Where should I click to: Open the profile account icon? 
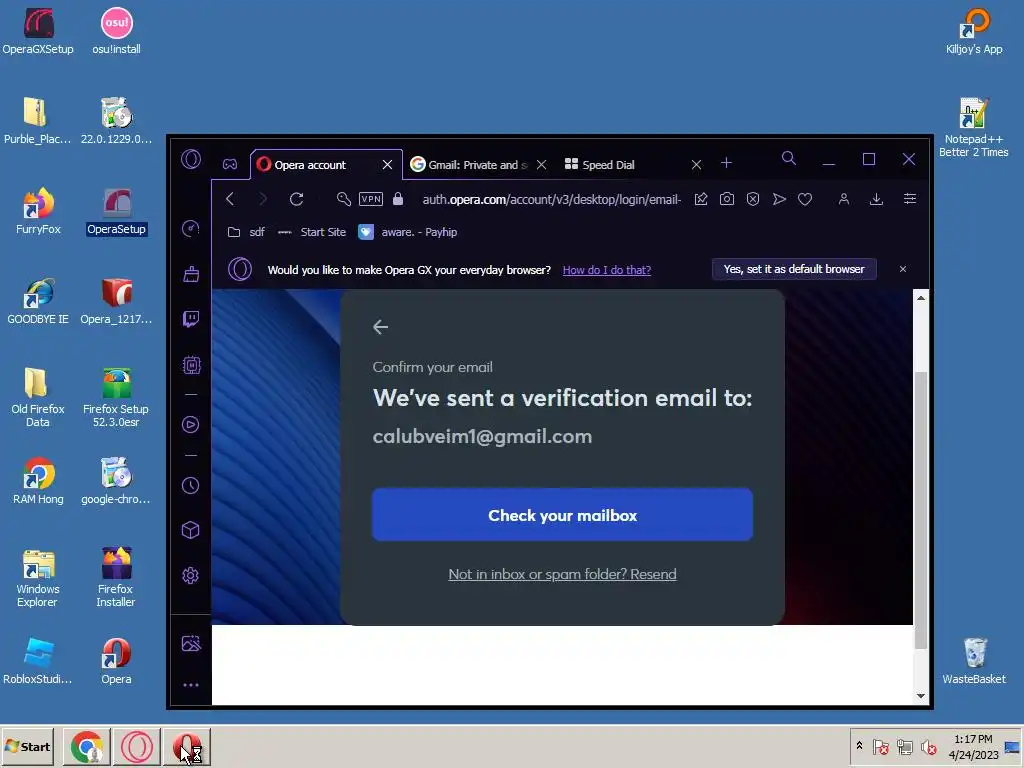pyautogui.click(x=844, y=199)
